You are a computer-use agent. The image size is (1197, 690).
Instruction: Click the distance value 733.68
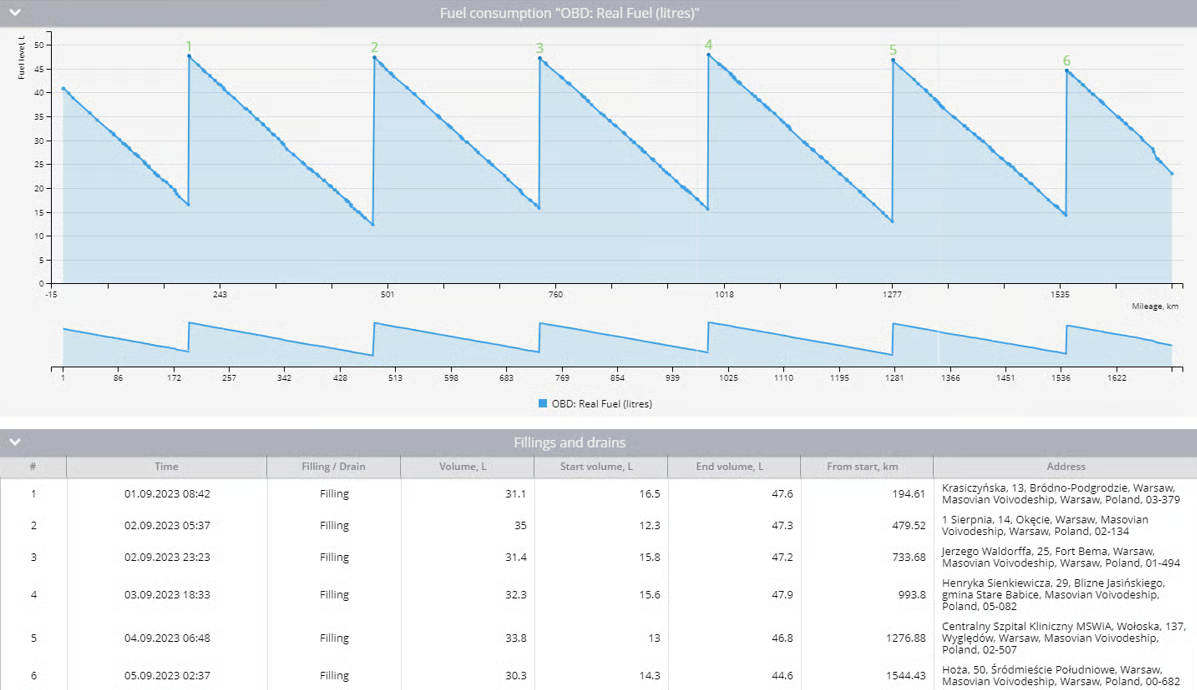tap(908, 557)
